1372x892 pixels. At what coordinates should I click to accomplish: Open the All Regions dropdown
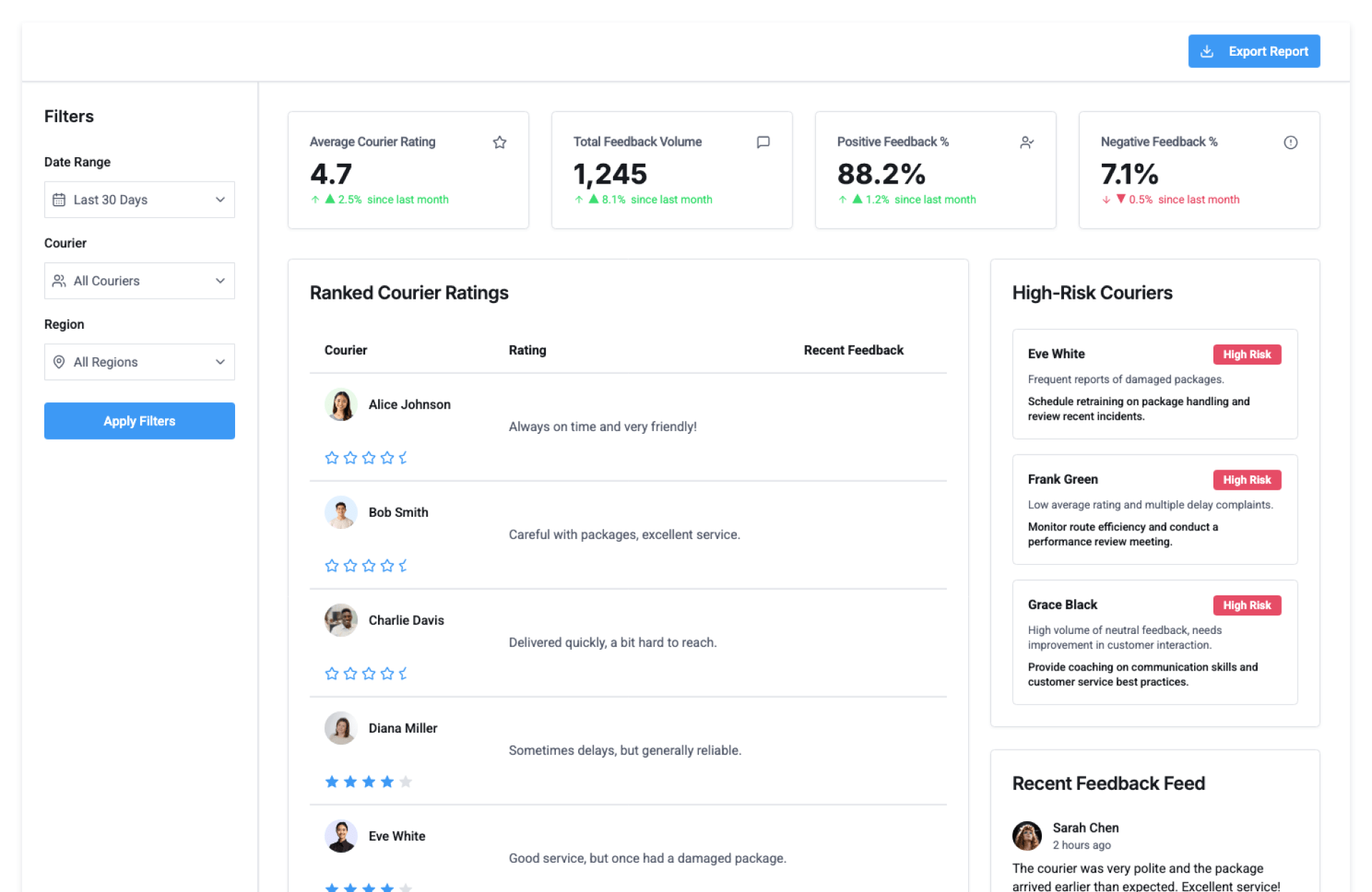[x=139, y=362]
